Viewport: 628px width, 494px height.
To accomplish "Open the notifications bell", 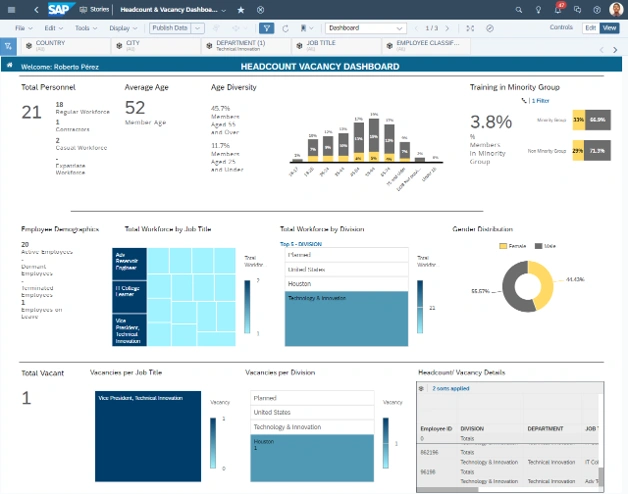I will coord(558,9).
